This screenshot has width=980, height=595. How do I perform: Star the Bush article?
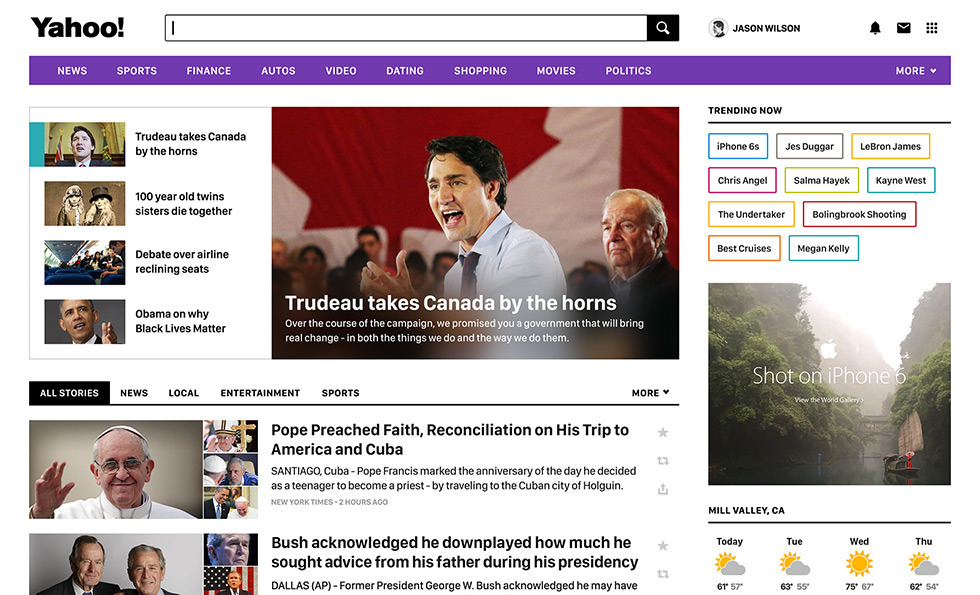(x=662, y=546)
